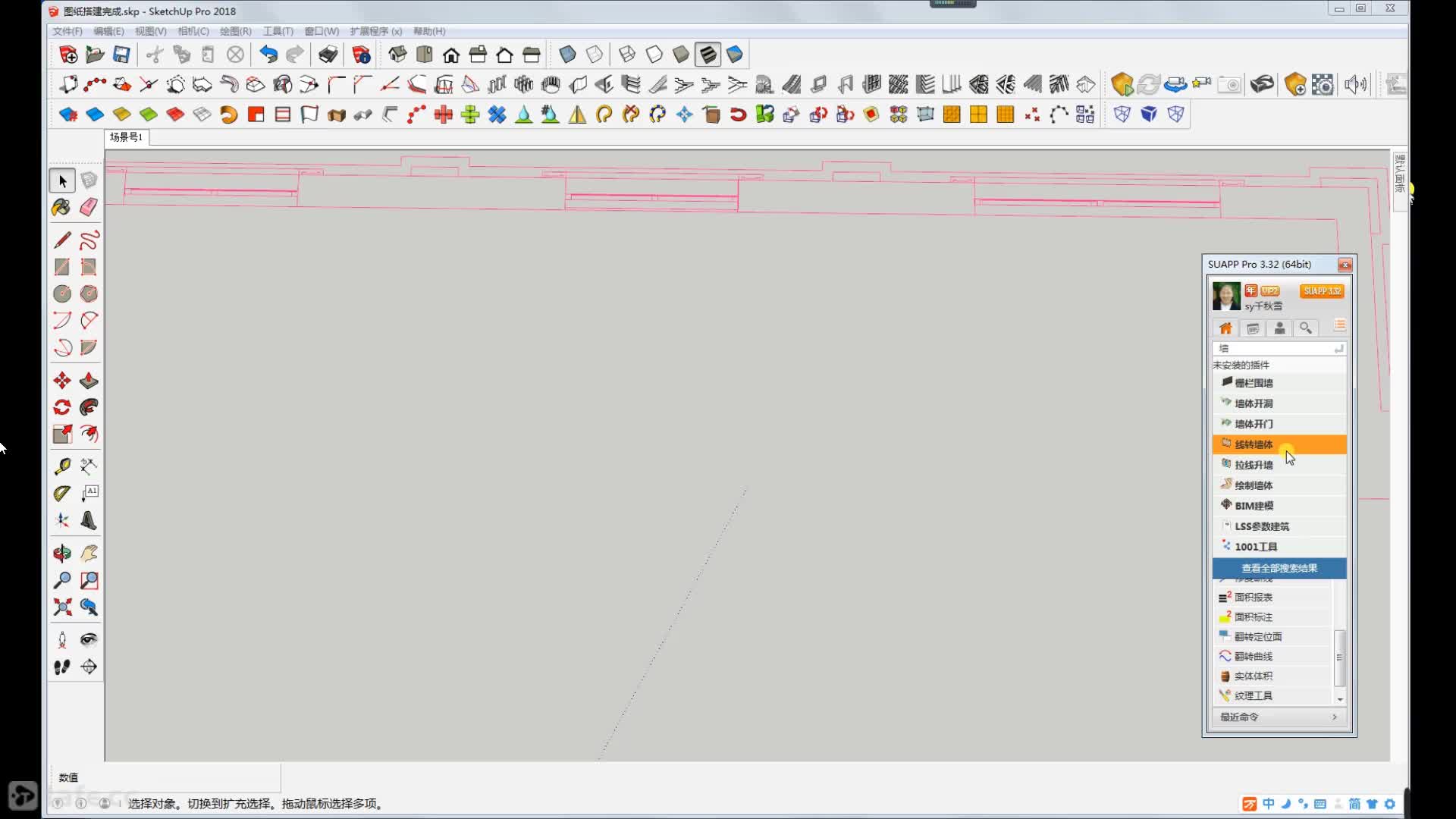Toggle Shaded With Textures style
Viewport: 1456px width, 819px height.
(708, 55)
